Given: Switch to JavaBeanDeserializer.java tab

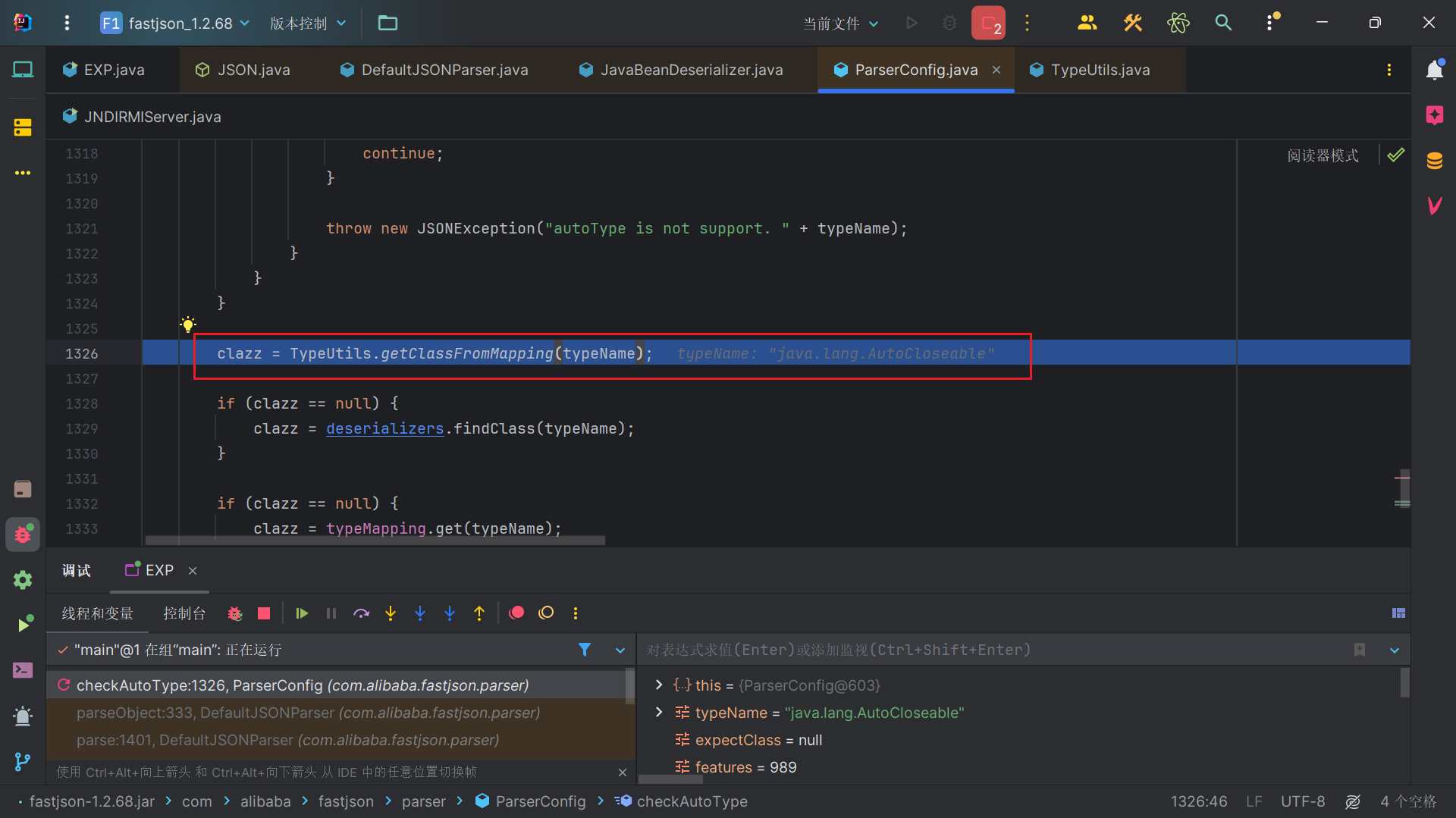Looking at the screenshot, I should tap(681, 70).
